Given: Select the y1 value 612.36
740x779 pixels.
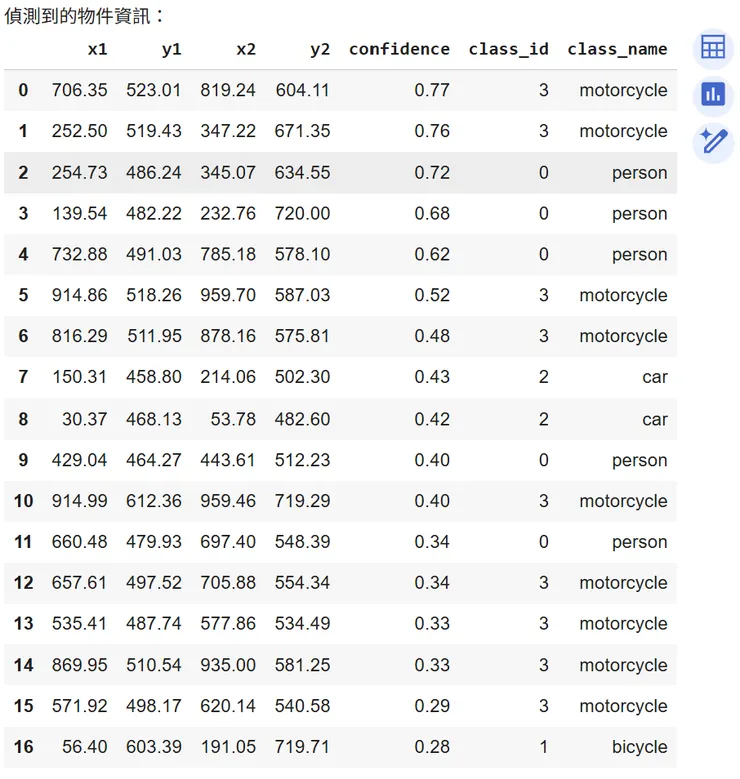Looking at the screenshot, I should point(154,501).
